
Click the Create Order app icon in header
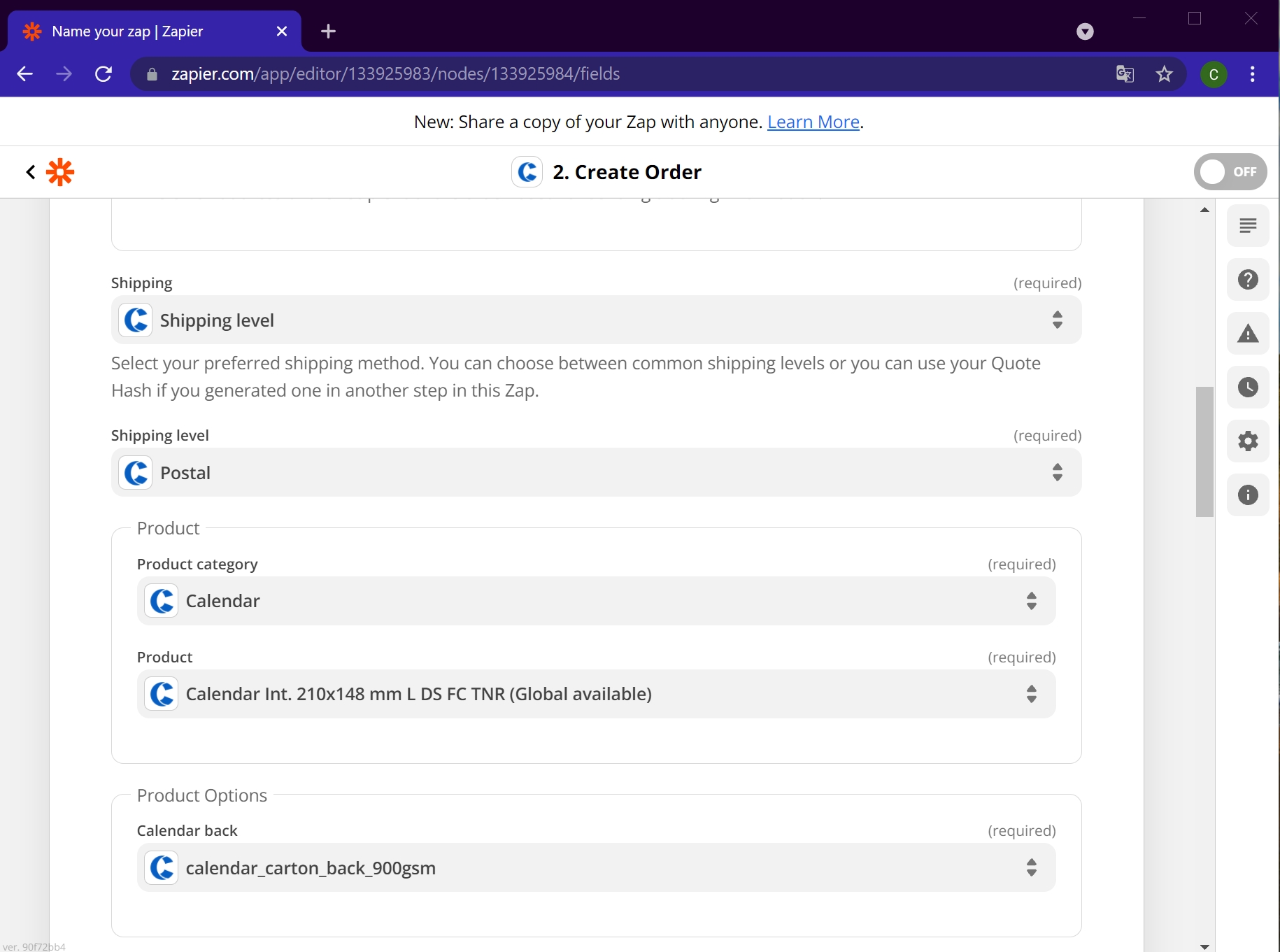pos(527,172)
